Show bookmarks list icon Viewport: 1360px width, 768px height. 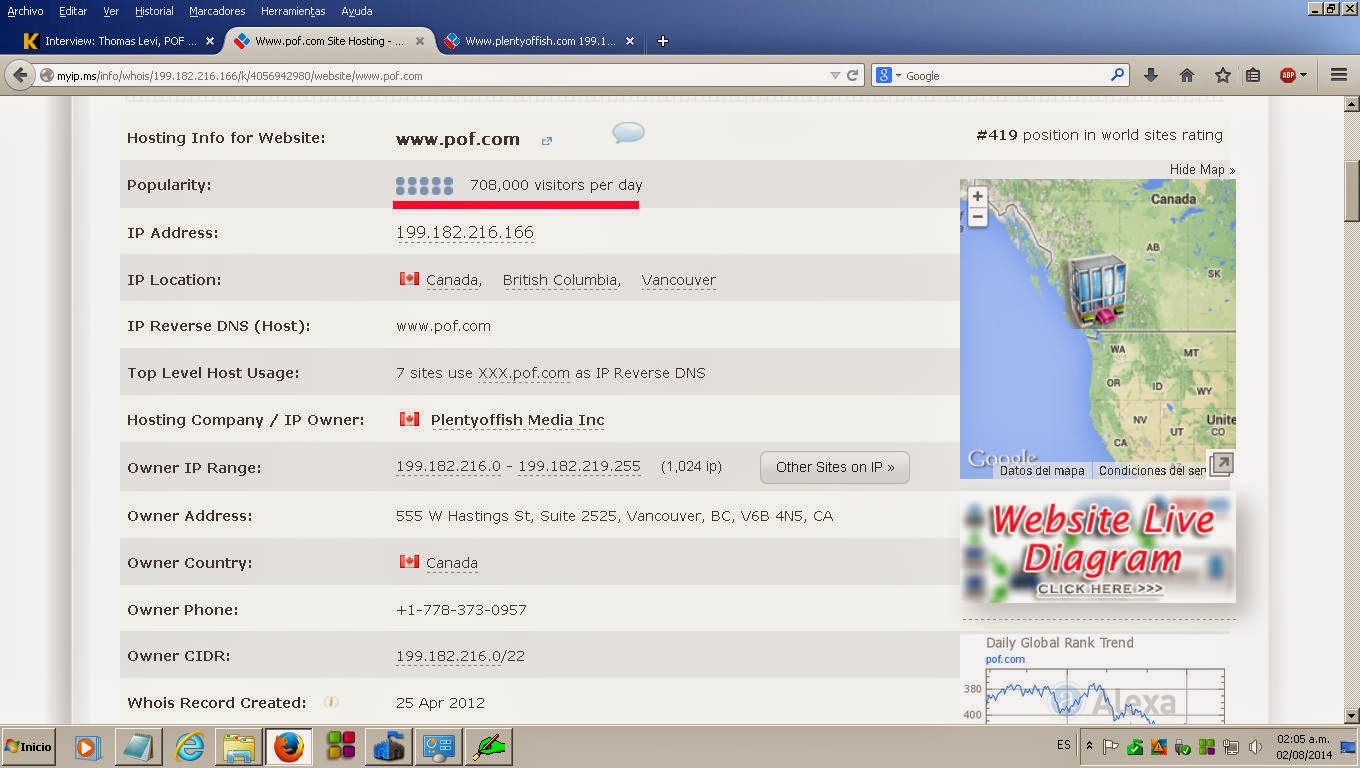(x=1253, y=75)
